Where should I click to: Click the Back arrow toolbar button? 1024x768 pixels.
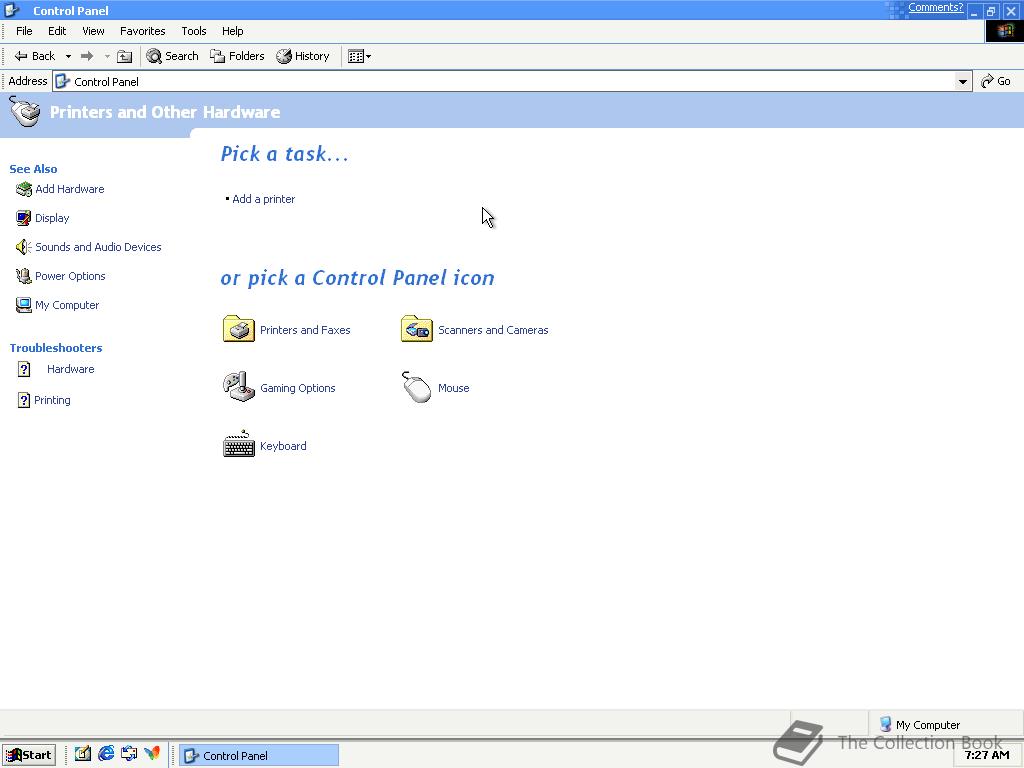click(35, 56)
